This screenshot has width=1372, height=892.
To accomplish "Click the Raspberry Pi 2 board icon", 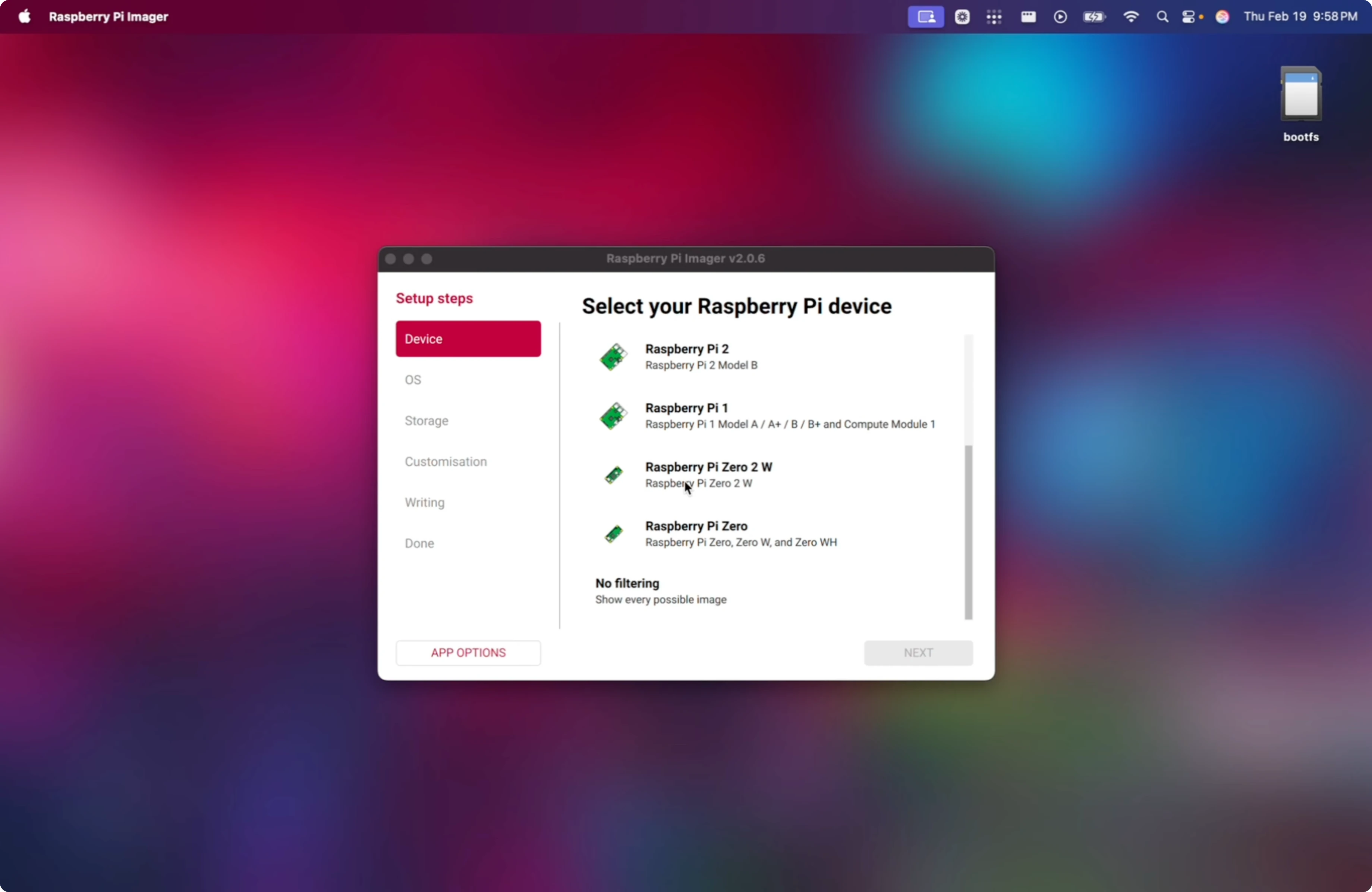I will [613, 357].
